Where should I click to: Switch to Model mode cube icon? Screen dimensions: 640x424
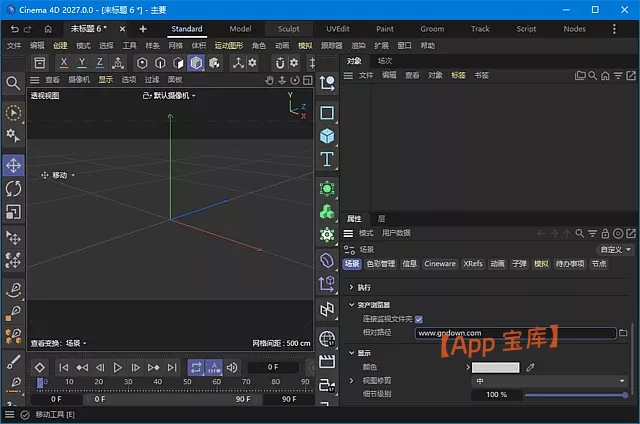(196, 63)
